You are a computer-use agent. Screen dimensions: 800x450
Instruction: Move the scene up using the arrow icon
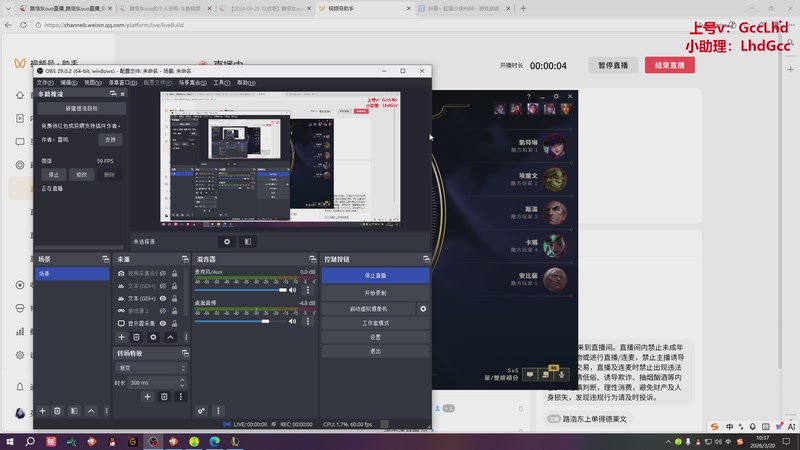[91, 411]
